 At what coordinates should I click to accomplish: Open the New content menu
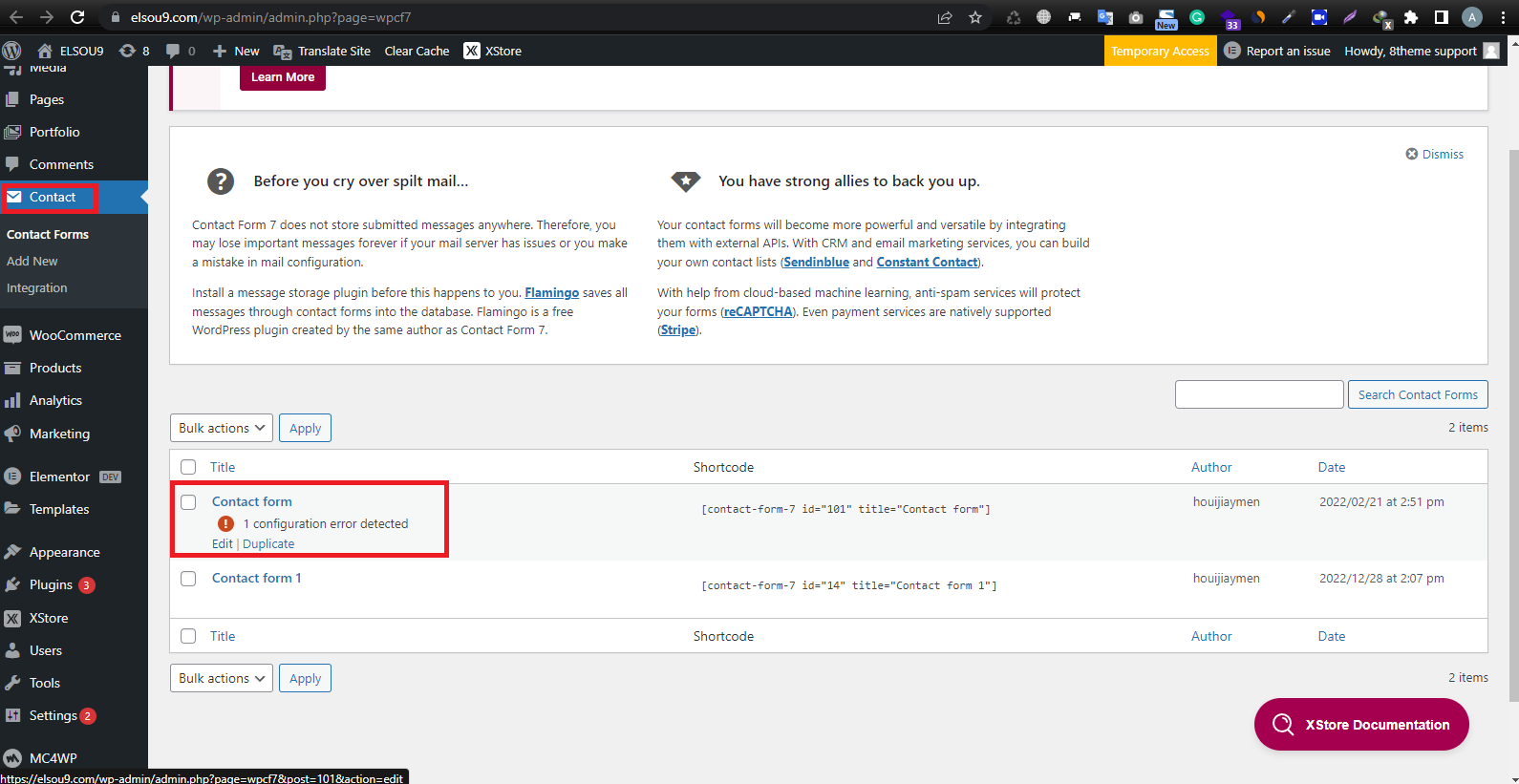(x=236, y=51)
